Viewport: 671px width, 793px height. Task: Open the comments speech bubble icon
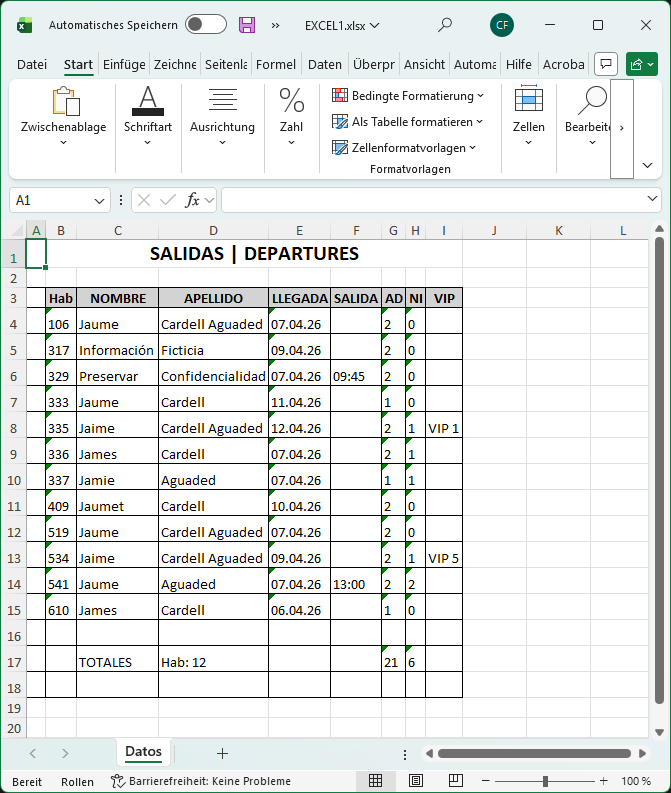coord(605,64)
